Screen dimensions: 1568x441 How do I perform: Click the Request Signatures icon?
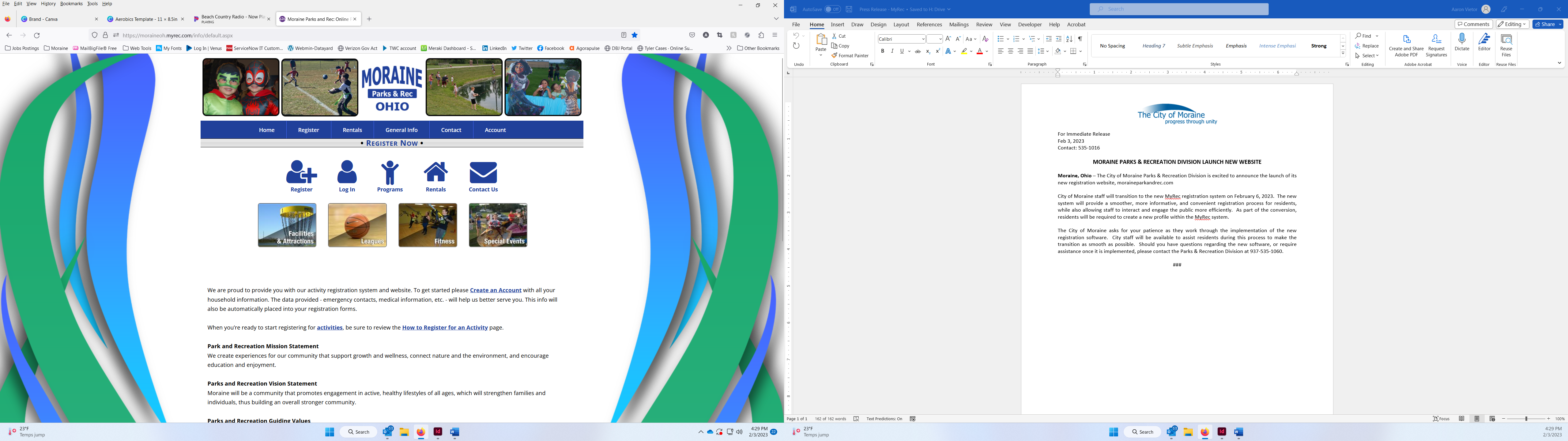[x=1437, y=46]
